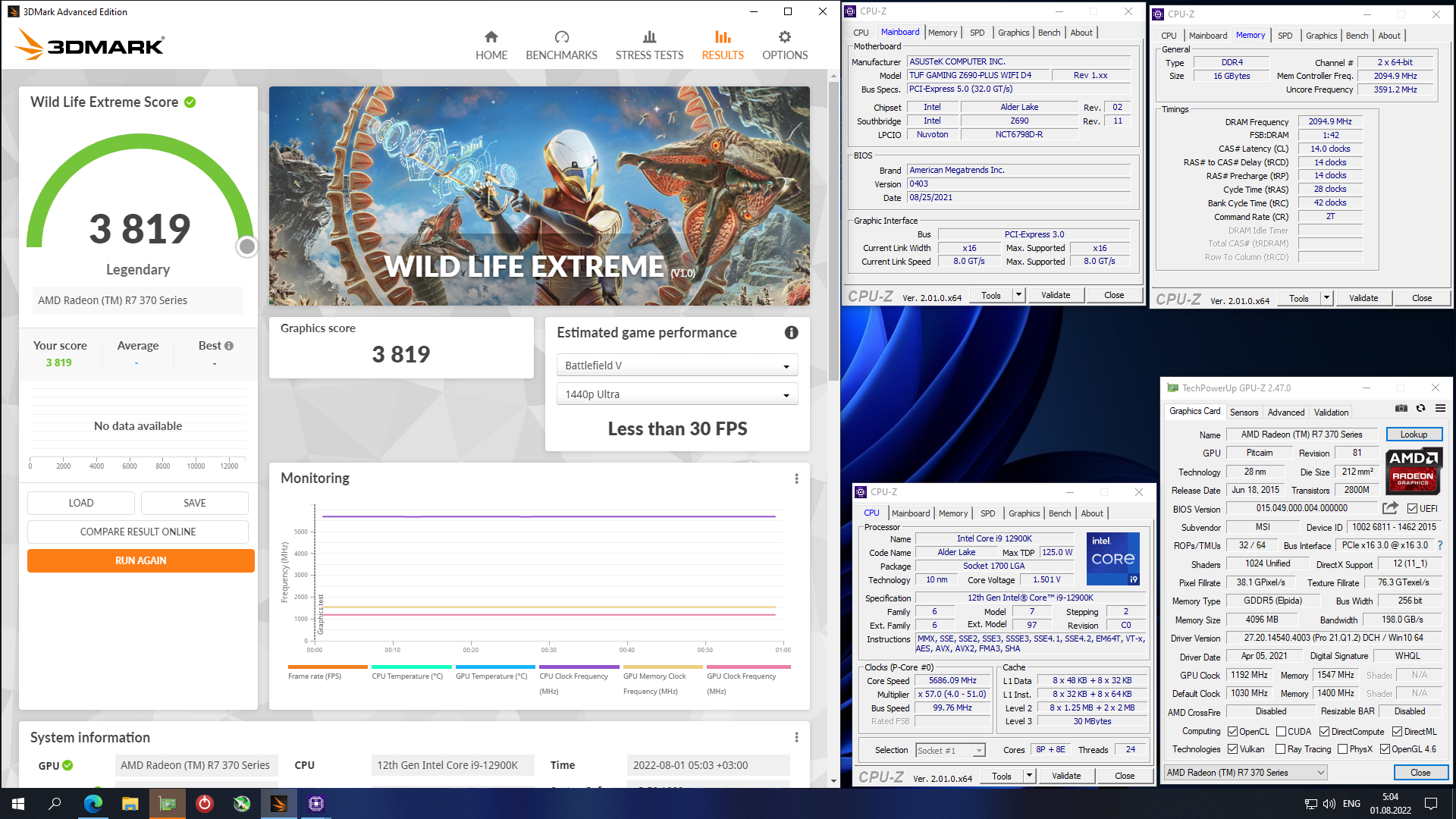1456x819 pixels.
Task: Click Validate in CPU-Z Memory window
Action: (1363, 298)
